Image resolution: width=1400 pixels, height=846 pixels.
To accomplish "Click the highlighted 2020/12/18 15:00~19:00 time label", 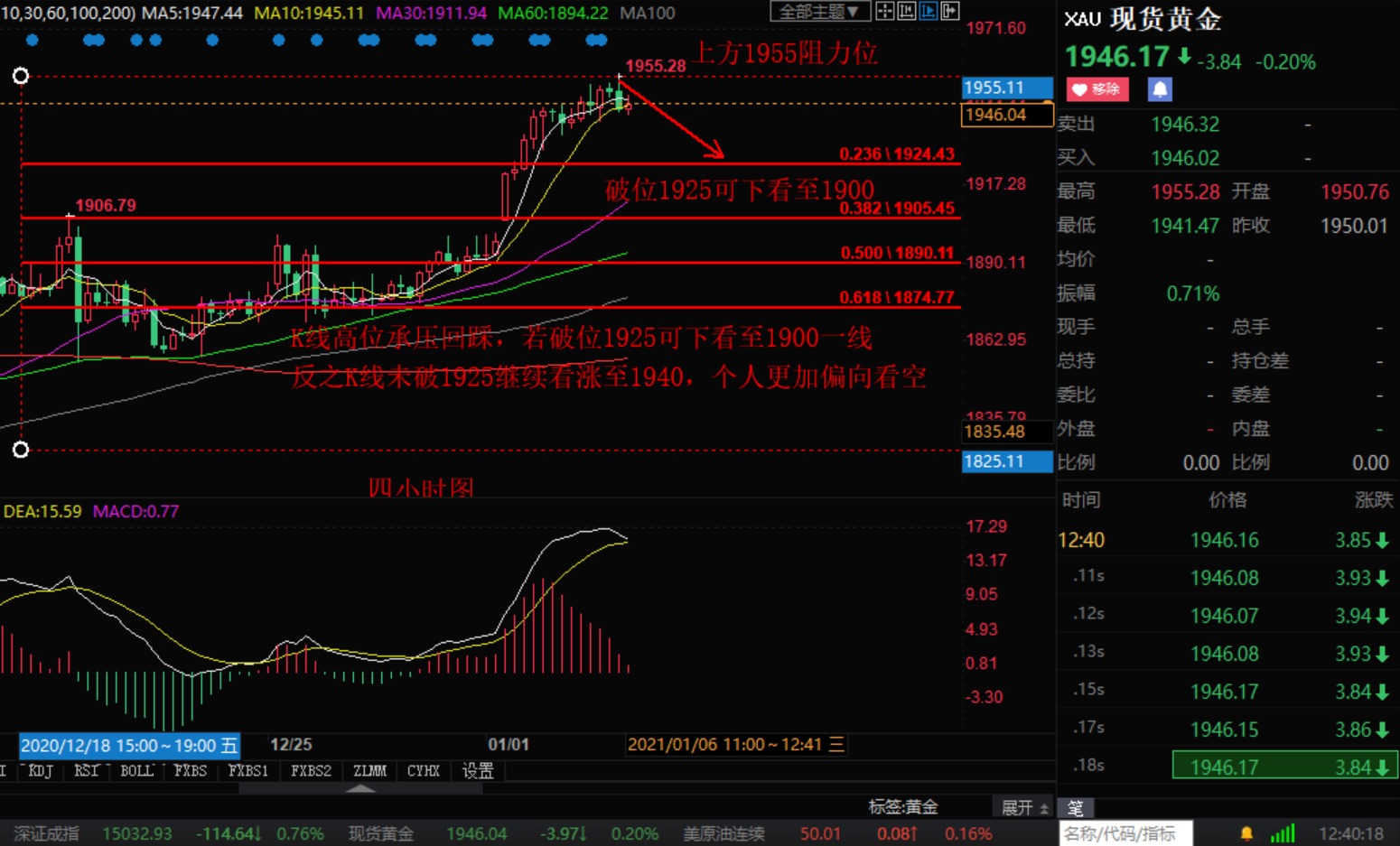I will click(129, 745).
